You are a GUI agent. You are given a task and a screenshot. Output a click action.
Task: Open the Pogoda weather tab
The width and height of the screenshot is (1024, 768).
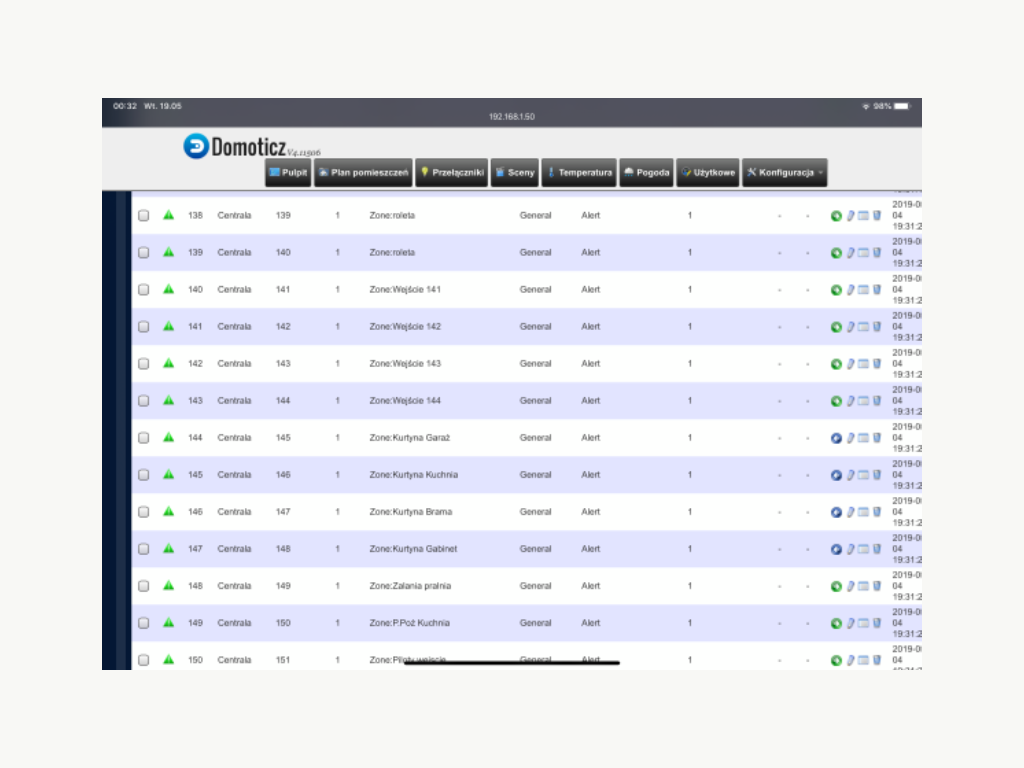coord(646,172)
